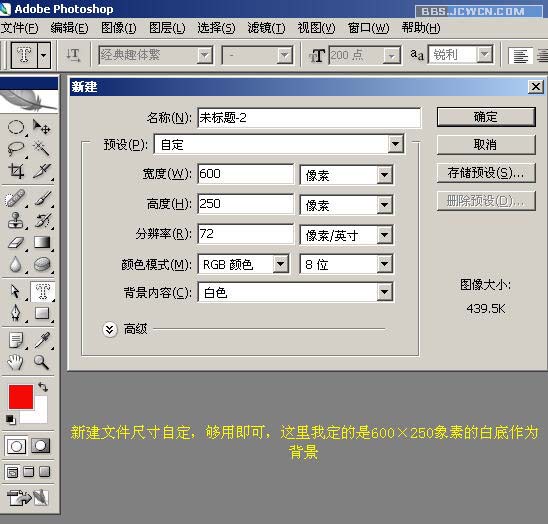Select the Lasso tool
This screenshot has height=524, width=548.
click(x=16, y=149)
